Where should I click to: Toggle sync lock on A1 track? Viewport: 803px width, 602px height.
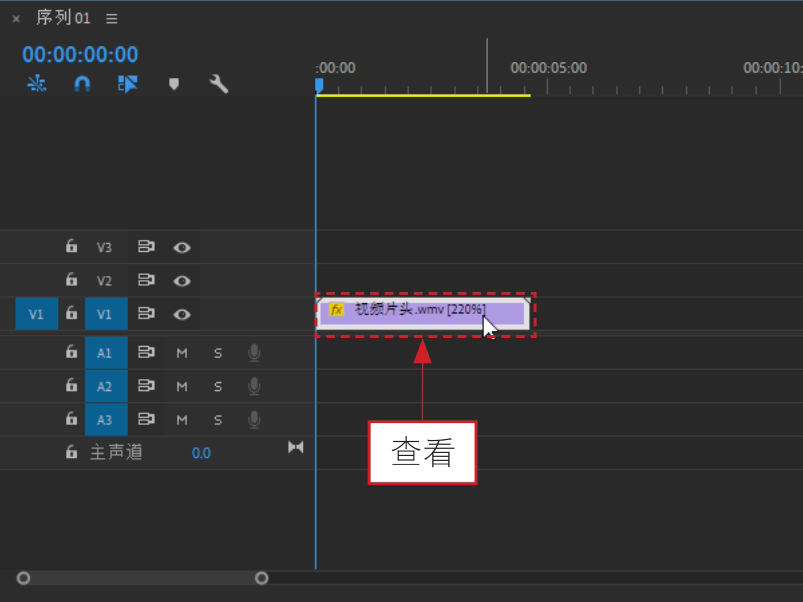click(146, 352)
